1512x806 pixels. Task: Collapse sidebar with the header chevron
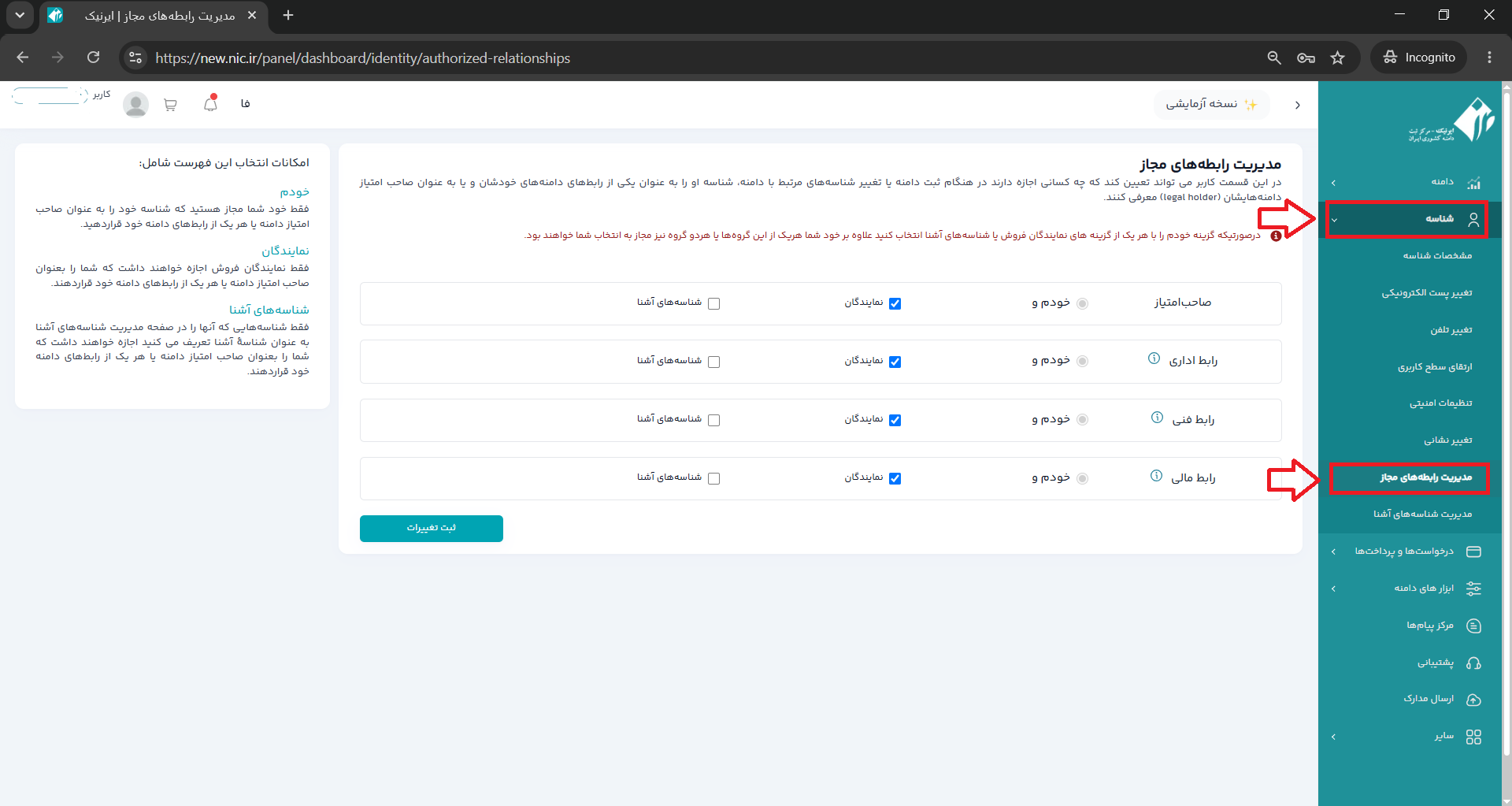click(1297, 105)
